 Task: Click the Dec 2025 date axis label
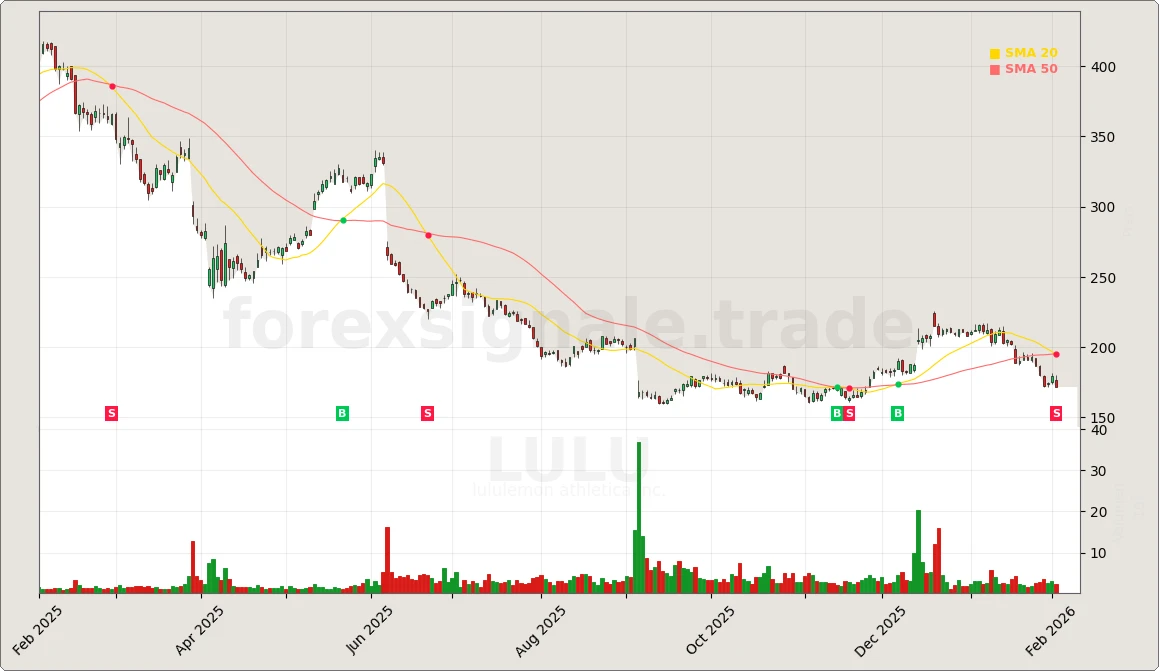(881, 631)
